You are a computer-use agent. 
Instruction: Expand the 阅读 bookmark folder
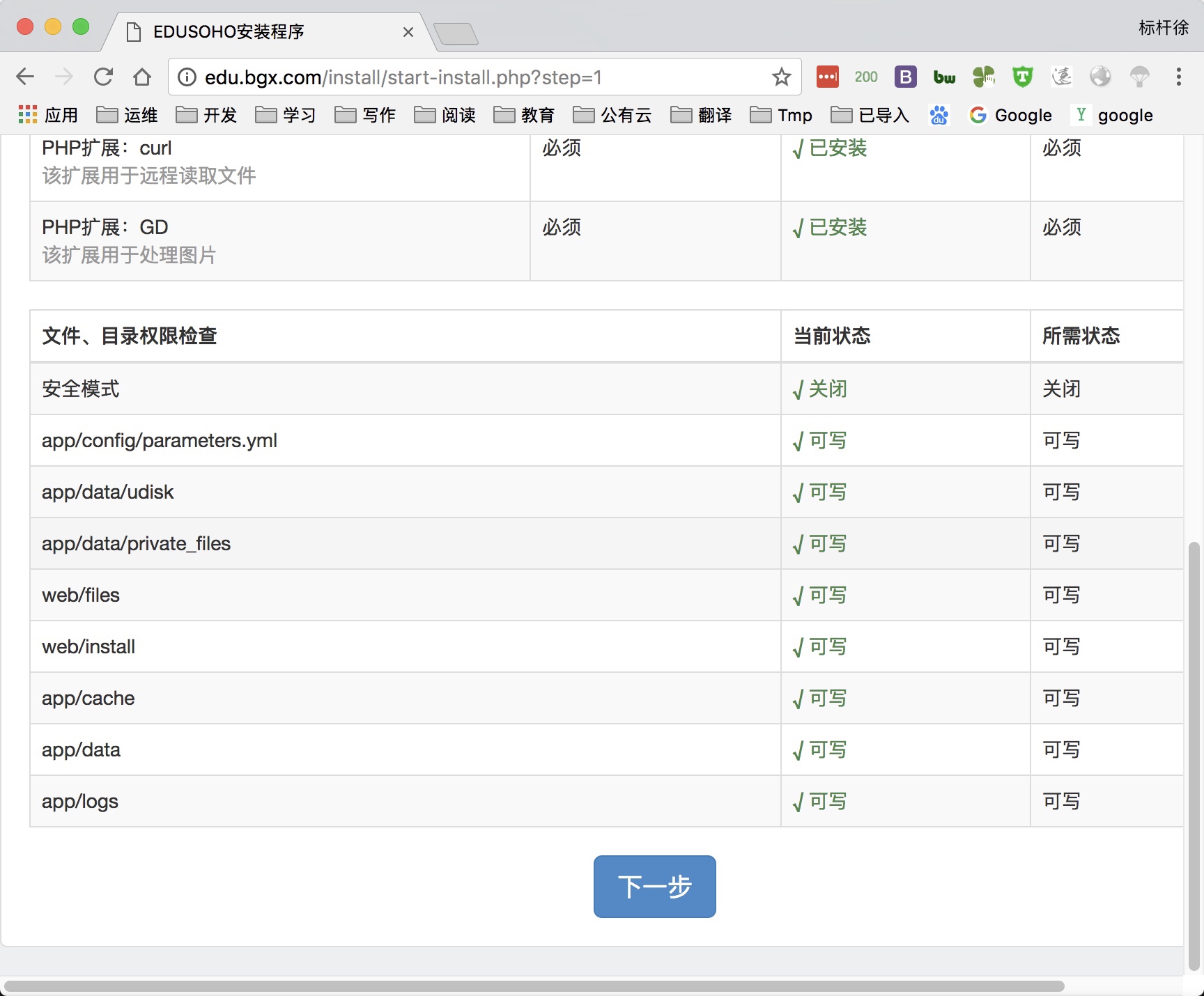[x=445, y=115]
